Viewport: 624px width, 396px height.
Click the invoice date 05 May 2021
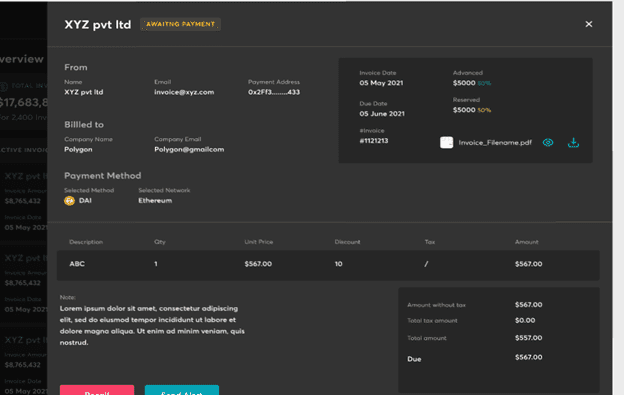click(x=381, y=83)
